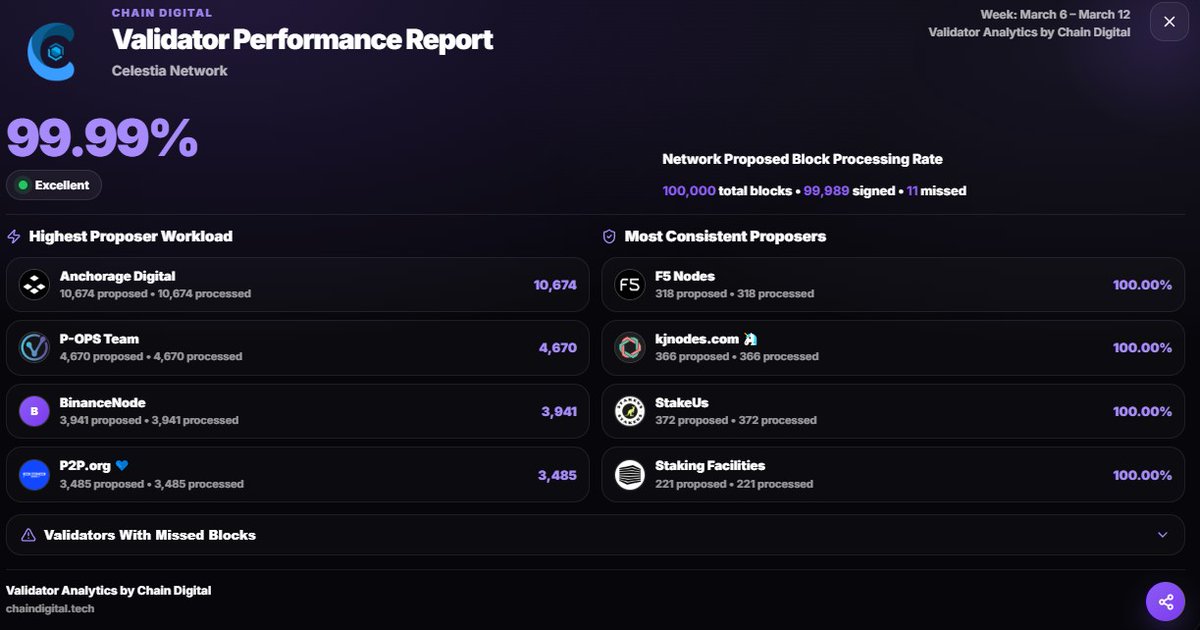The image size is (1200, 630).
Task: Click the Validators With Missed Blocks label
Action: coord(150,535)
